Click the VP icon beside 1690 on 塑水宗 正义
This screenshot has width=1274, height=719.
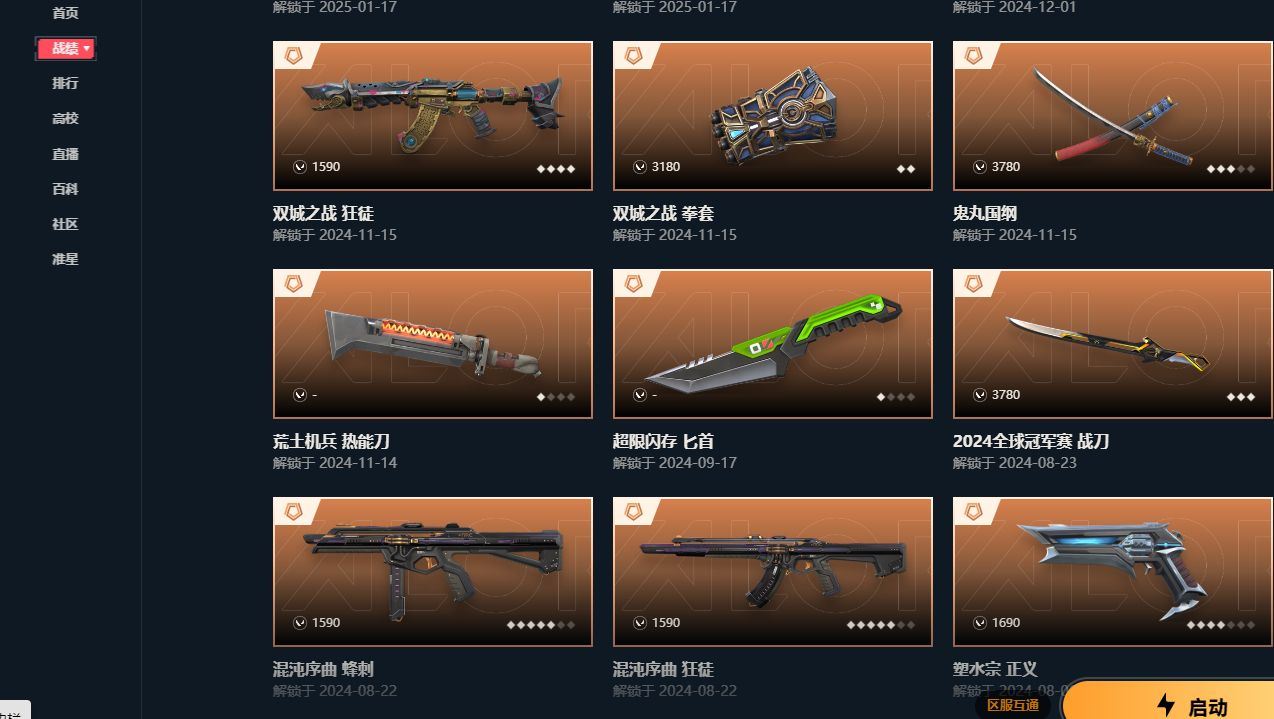(x=980, y=623)
